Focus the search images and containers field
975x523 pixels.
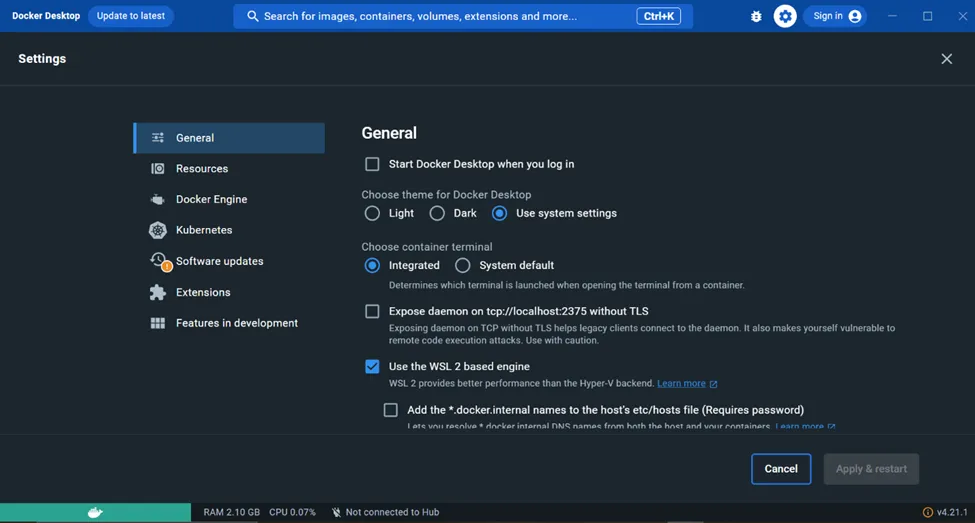[x=463, y=16]
